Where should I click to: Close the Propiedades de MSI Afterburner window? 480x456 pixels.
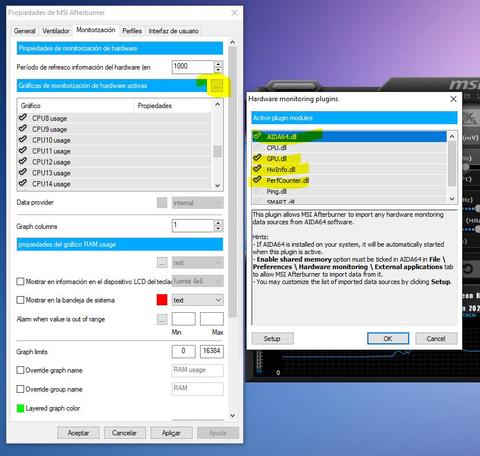235,13
